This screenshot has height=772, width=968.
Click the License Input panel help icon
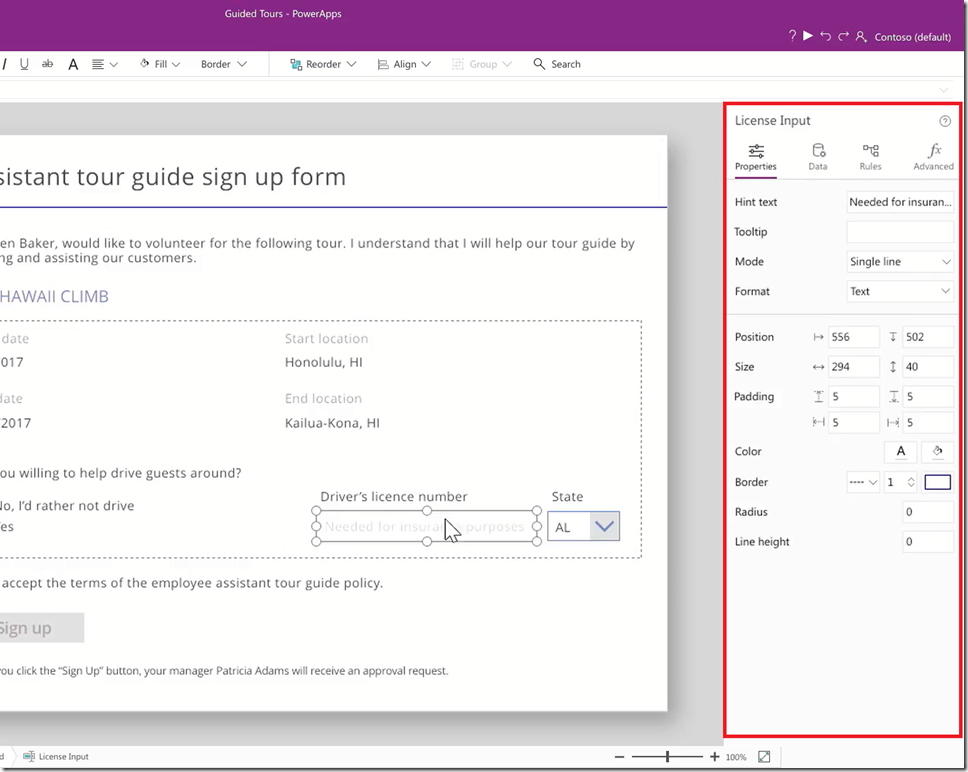click(944, 121)
